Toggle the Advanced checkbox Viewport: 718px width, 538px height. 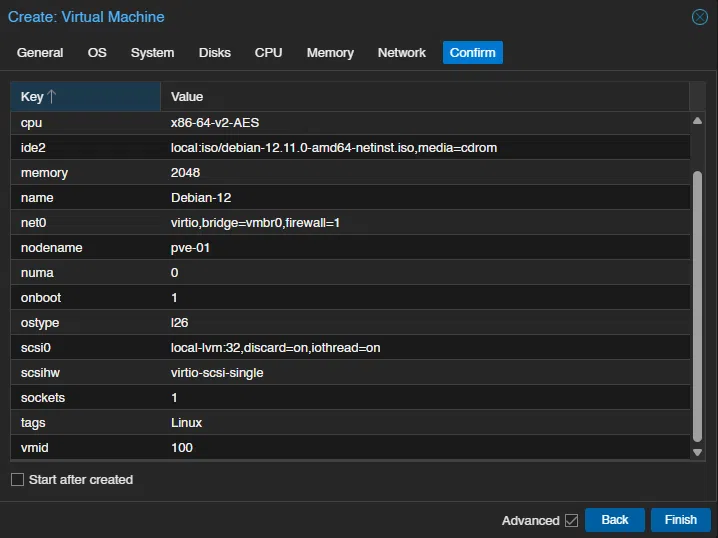point(572,520)
